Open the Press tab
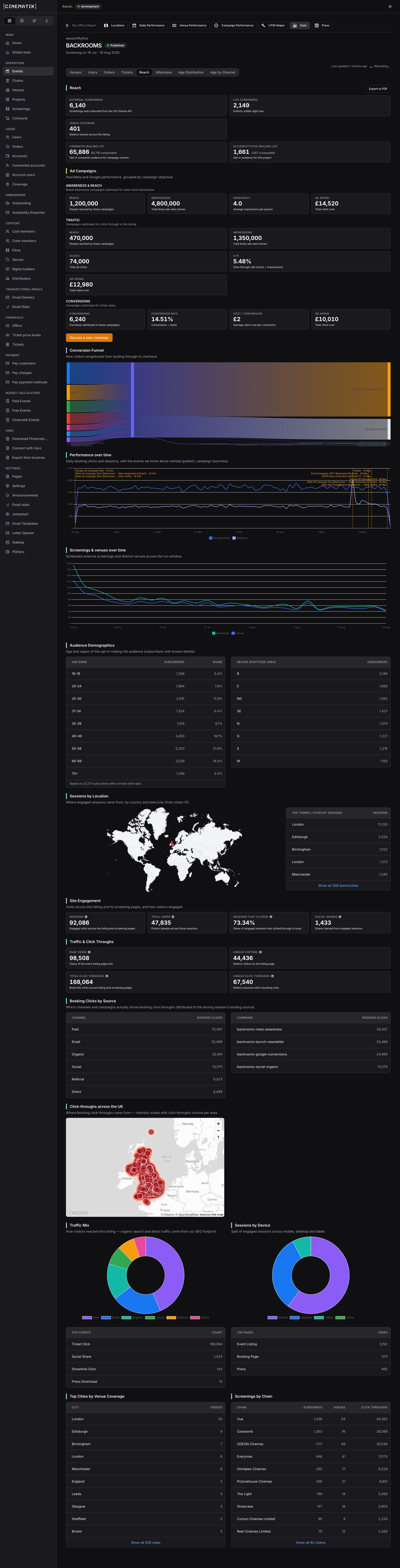This screenshot has height=1568, width=400. tap(322, 26)
